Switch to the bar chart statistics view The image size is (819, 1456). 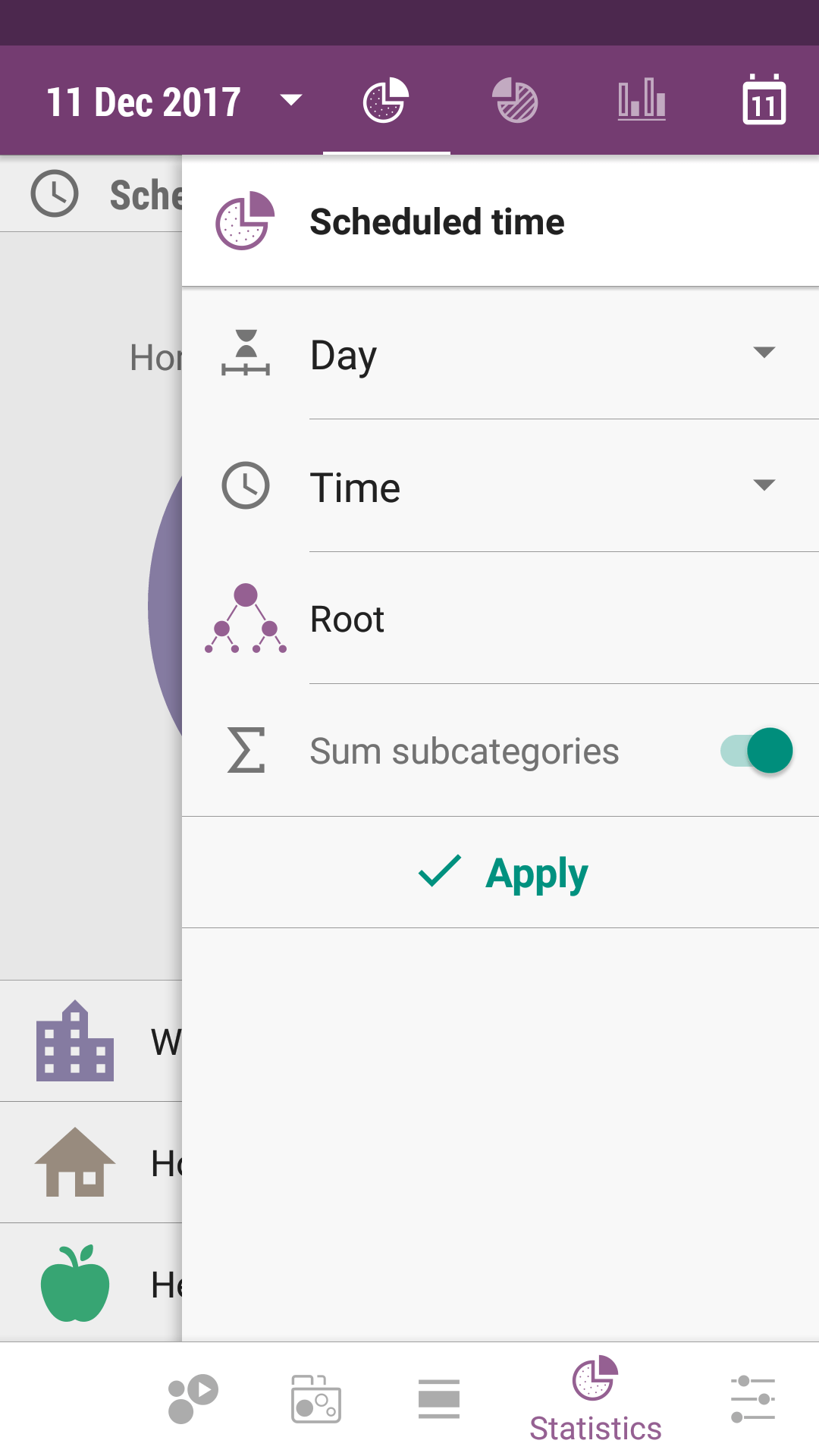[x=642, y=100]
